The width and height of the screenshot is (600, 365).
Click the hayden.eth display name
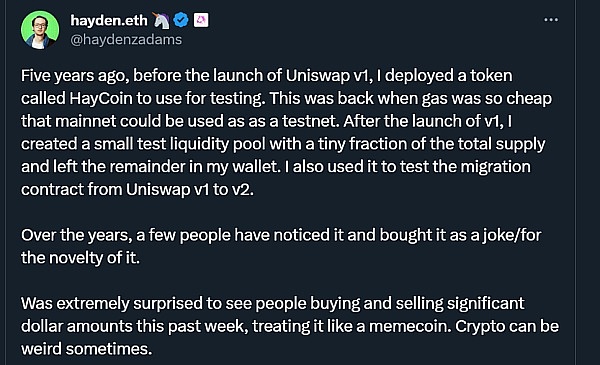(x=109, y=20)
